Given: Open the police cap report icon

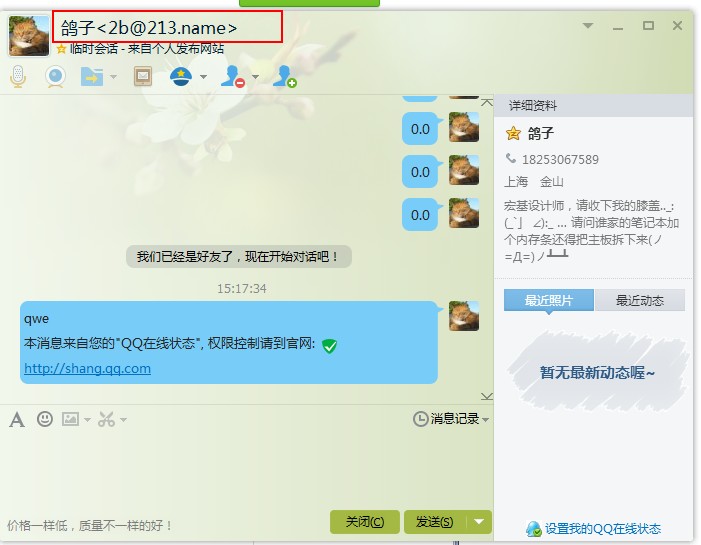Looking at the screenshot, I should 181,76.
